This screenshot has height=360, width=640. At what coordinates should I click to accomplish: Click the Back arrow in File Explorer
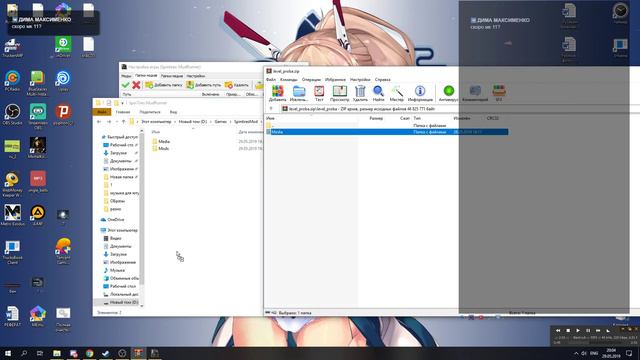pyautogui.click(x=99, y=122)
